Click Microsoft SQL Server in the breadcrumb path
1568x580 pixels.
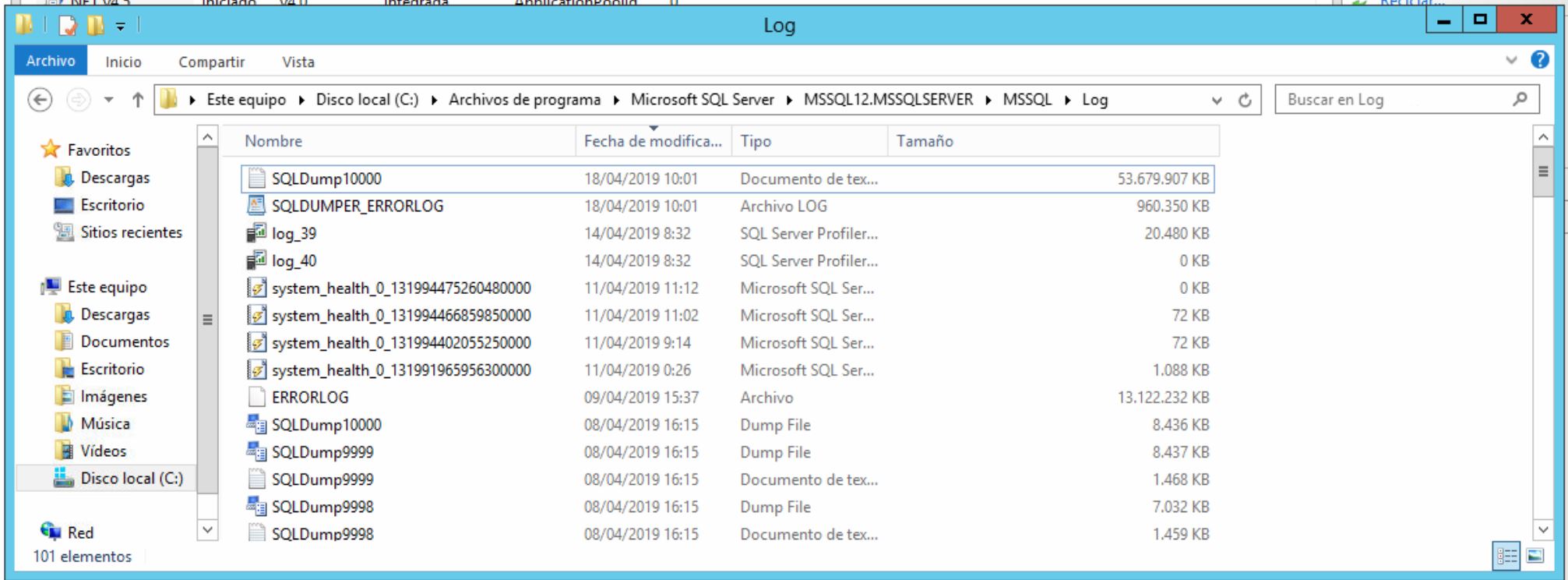point(702,100)
